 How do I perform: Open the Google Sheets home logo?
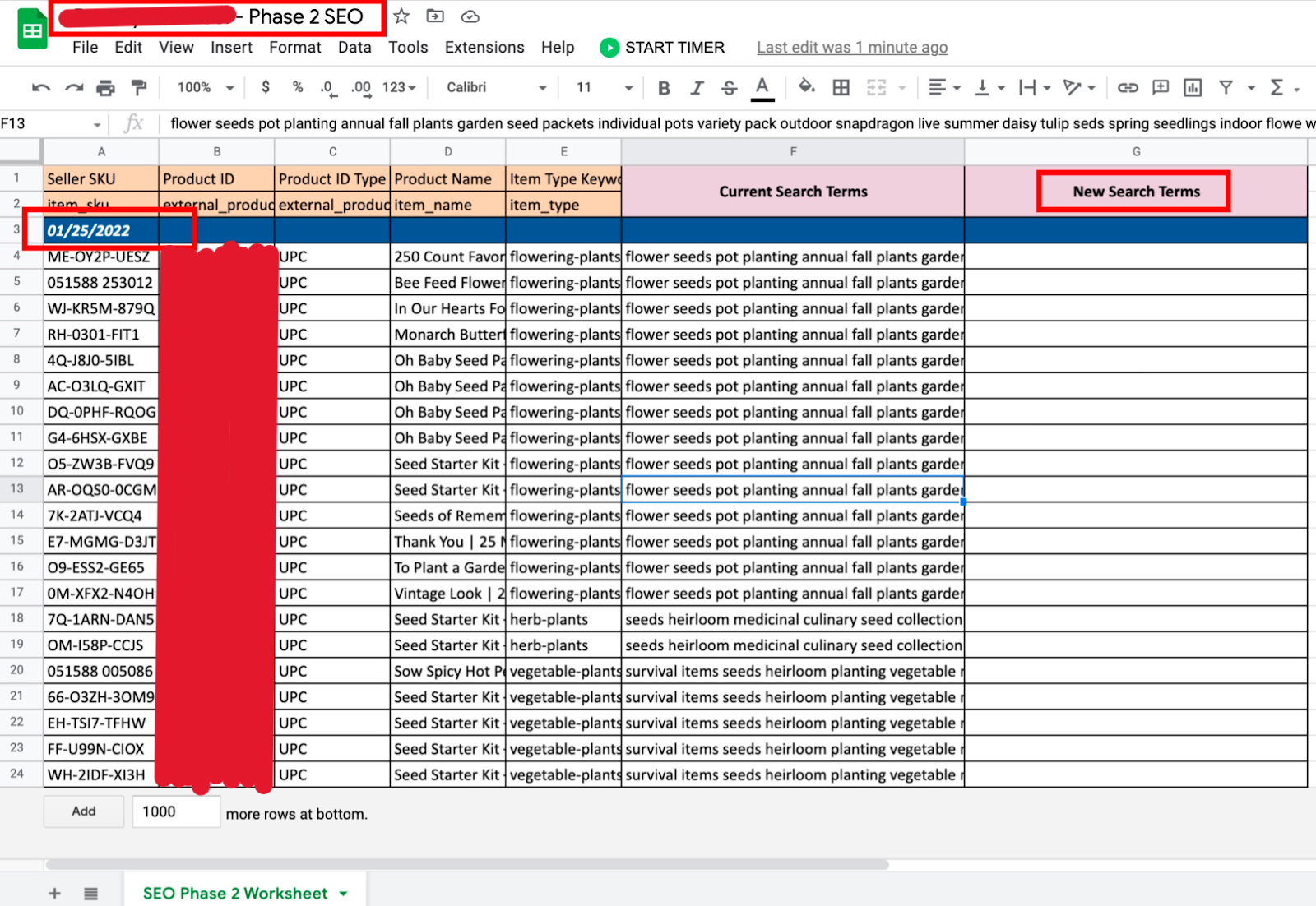coord(32,30)
